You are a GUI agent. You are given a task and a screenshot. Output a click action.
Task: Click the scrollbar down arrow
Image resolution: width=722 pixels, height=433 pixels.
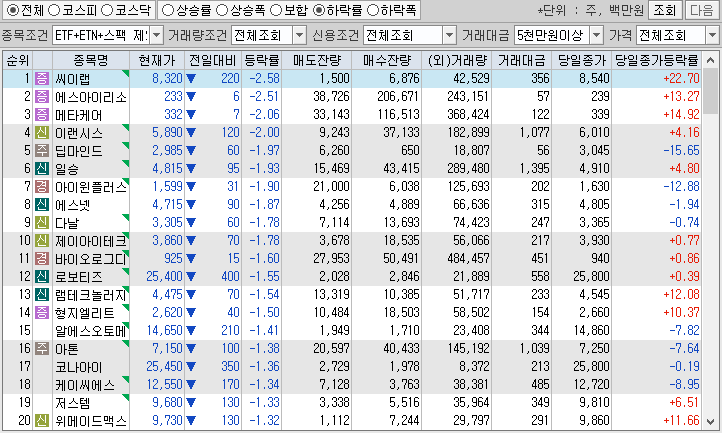[710, 421]
